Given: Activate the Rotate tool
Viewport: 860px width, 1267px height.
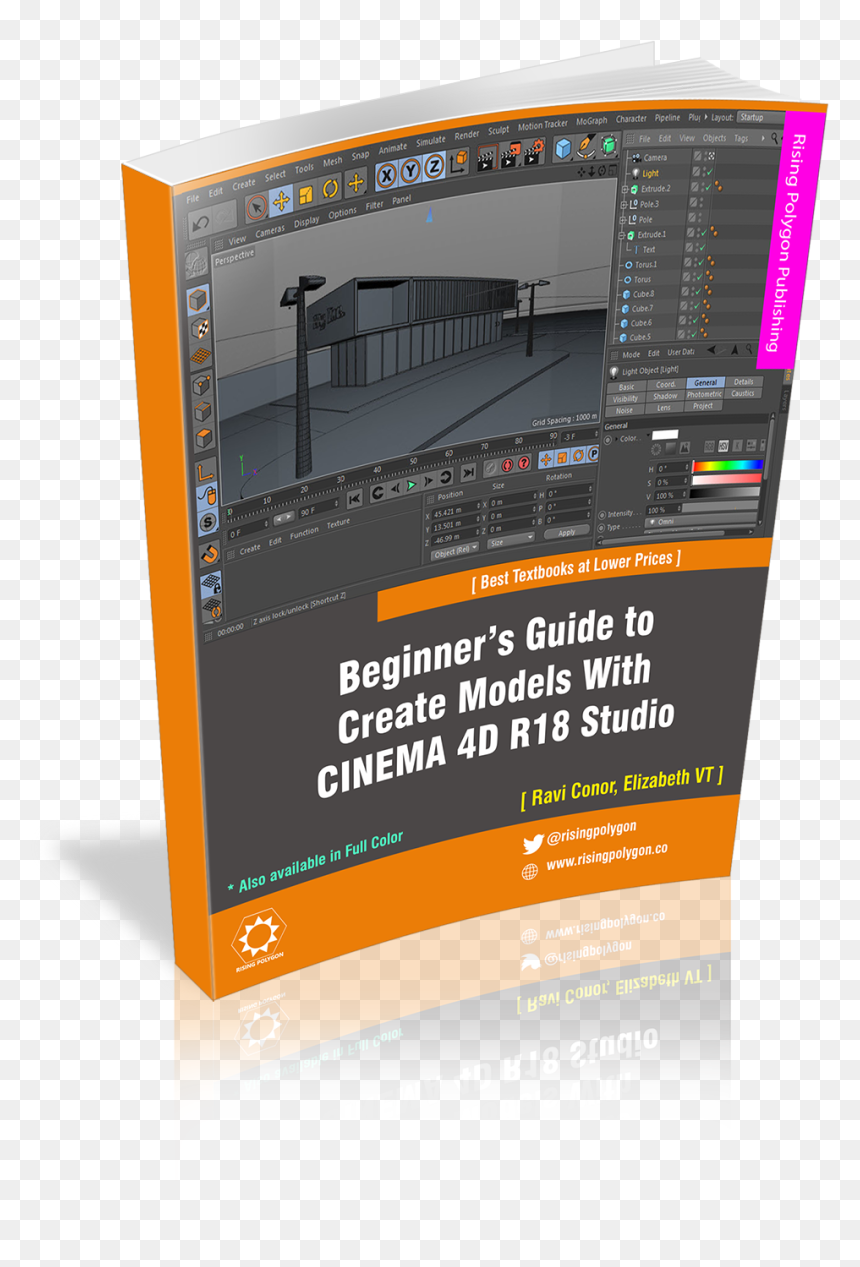Looking at the screenshot, I should (331, 189).
